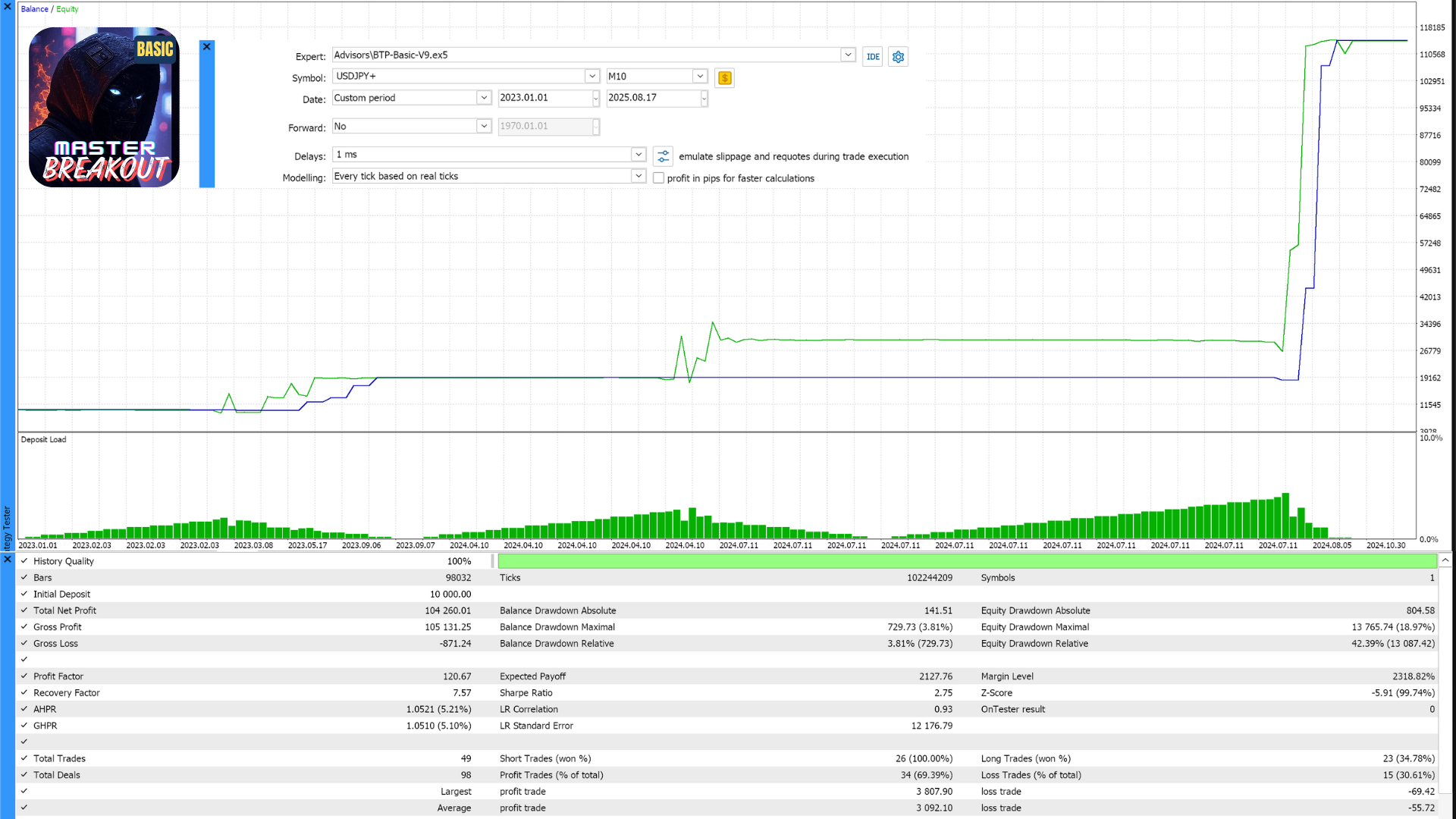Toggle the History Quality checkmark
Screen dimensions: 1456x819
pos(24,561)
